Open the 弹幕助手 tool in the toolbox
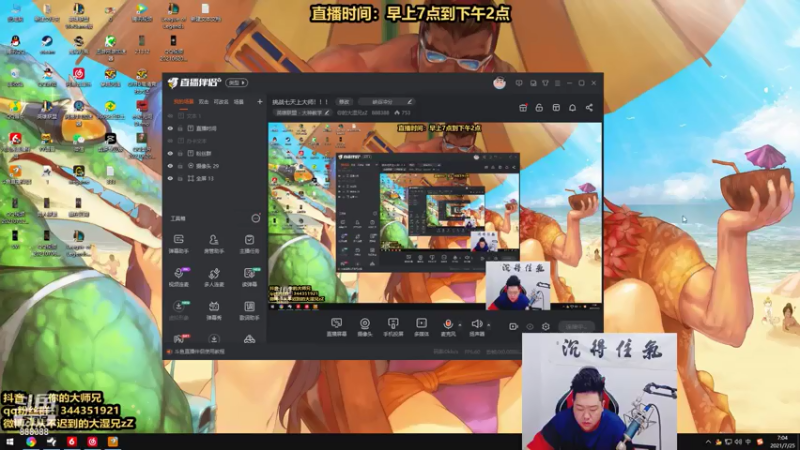The width and height of the screenshot is (800, 450). [179, 243]
